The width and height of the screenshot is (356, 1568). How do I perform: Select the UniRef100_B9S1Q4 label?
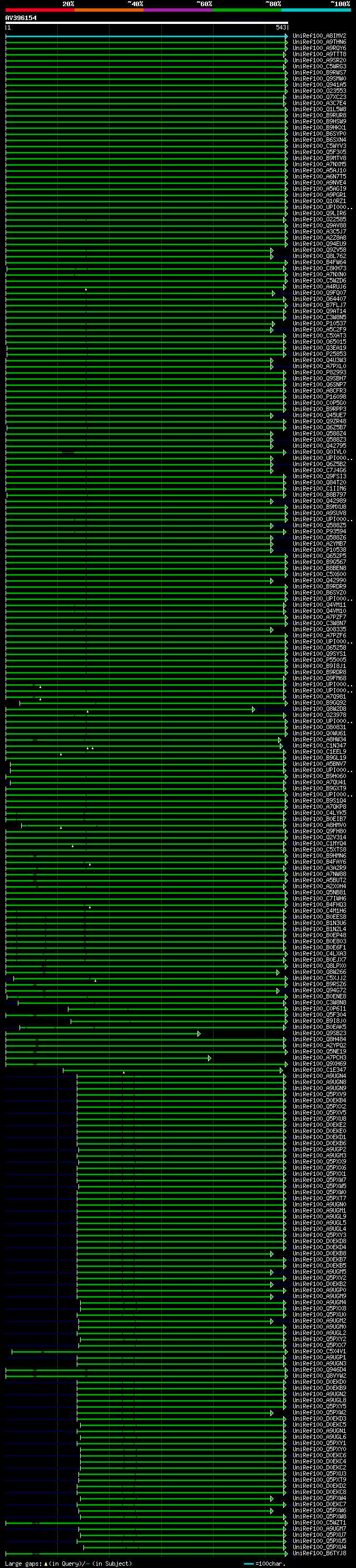tap(319, 801)
